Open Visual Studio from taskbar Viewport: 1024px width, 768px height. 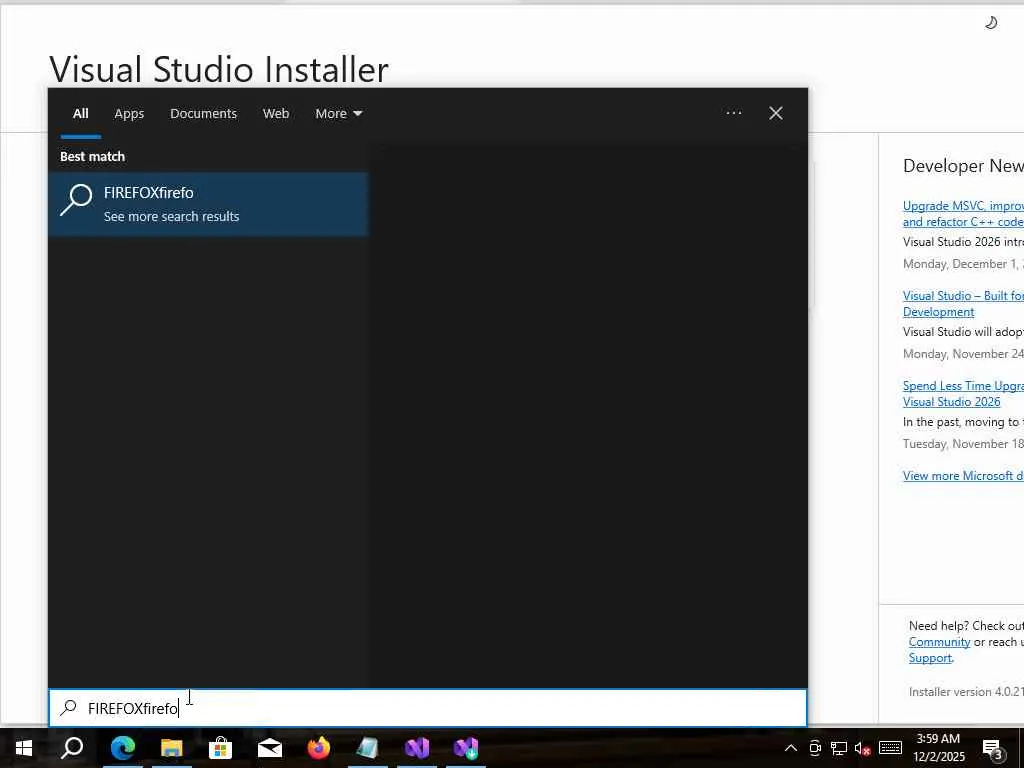click(x=417, y=748)
